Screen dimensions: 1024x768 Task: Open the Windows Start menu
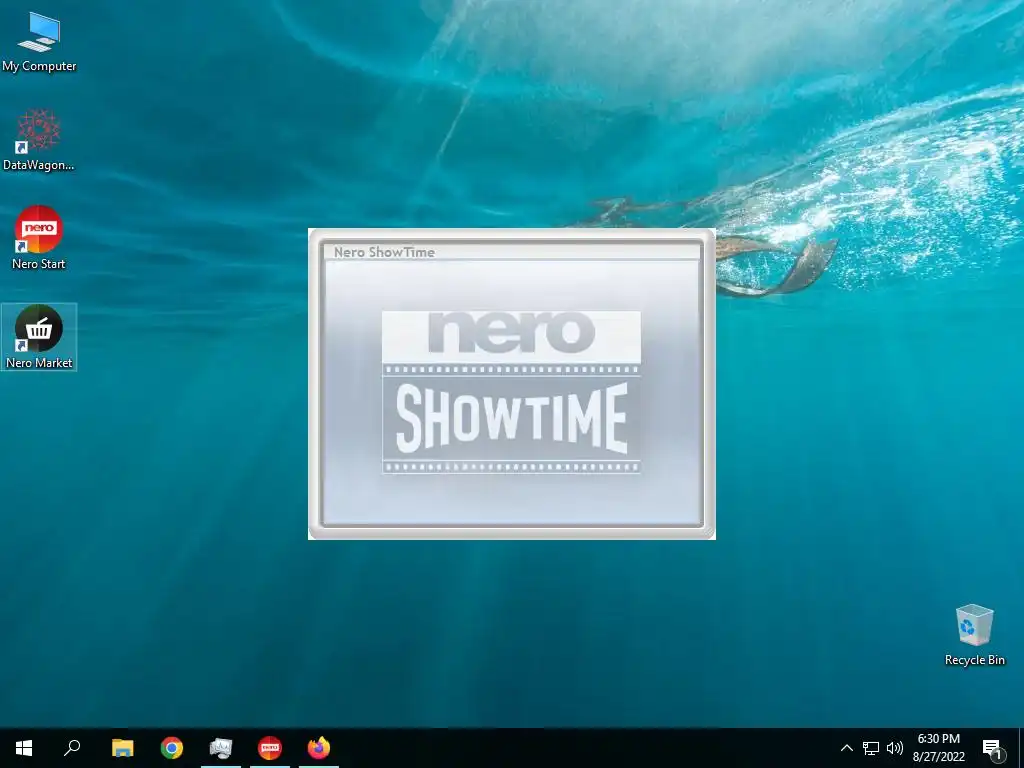(24, 748)
